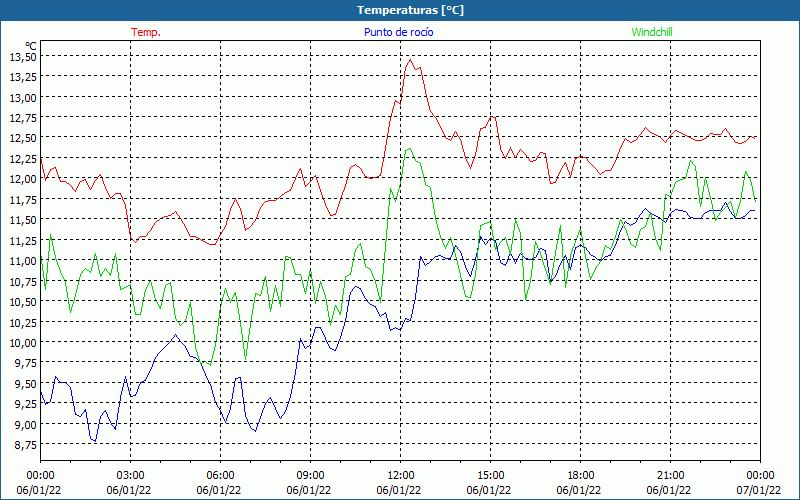Click the 10,50 y-axis value
Viewport: 800px width, 500px height.
[23, 301]
